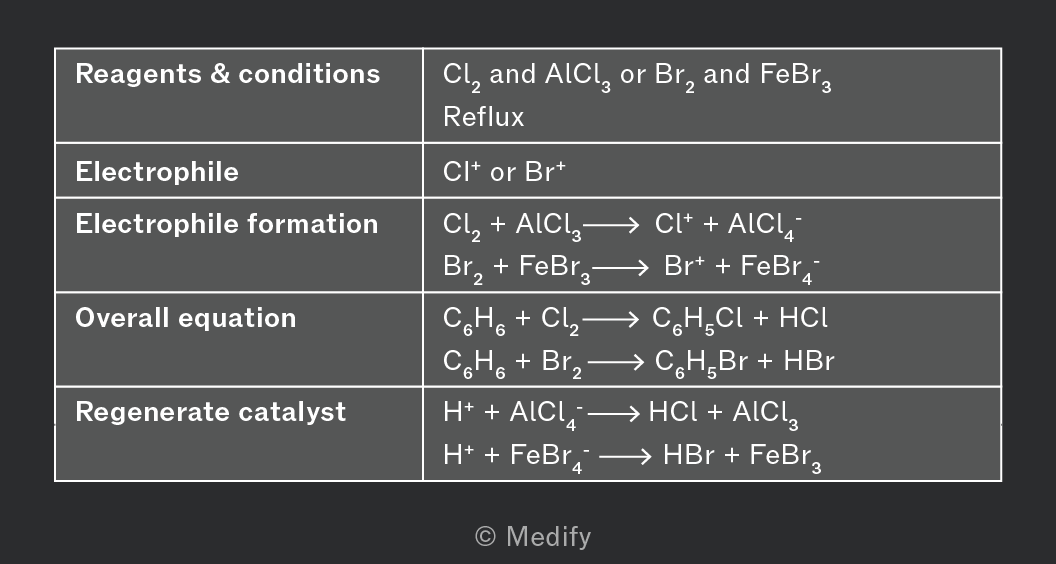Click the C6H5Br + HBr product text
This screenshot has width=1056, height=564.
745,363
